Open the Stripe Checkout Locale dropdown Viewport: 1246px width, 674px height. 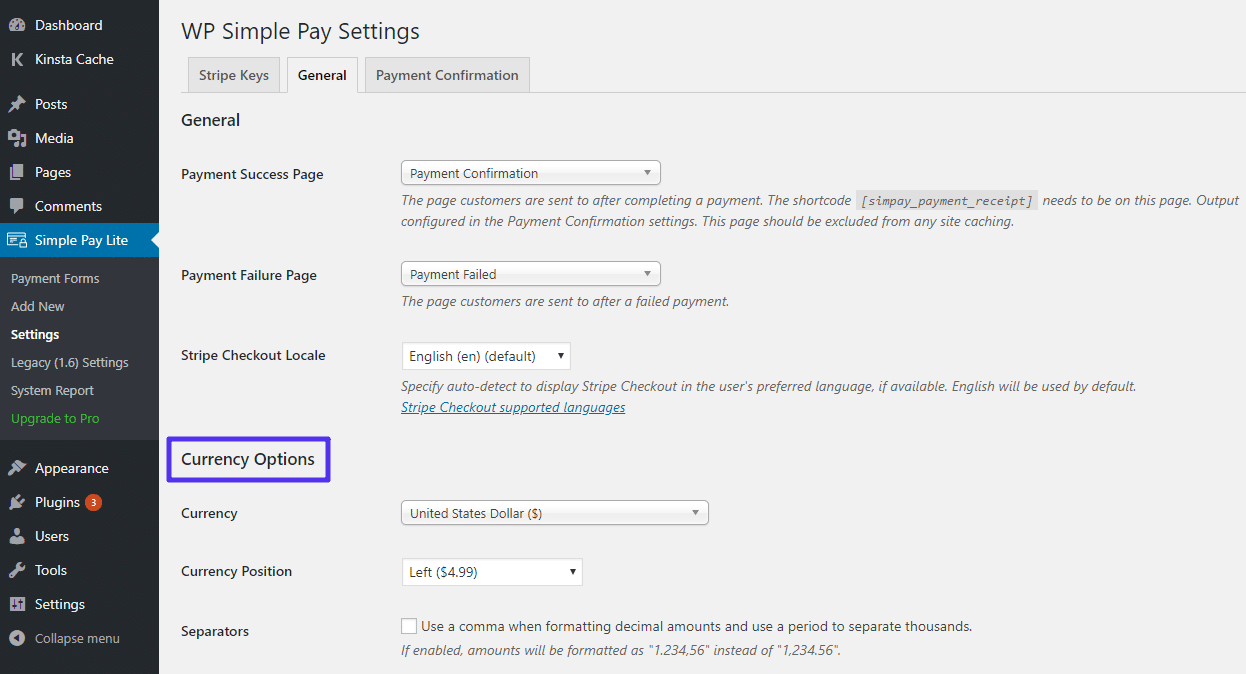[486, 356]
